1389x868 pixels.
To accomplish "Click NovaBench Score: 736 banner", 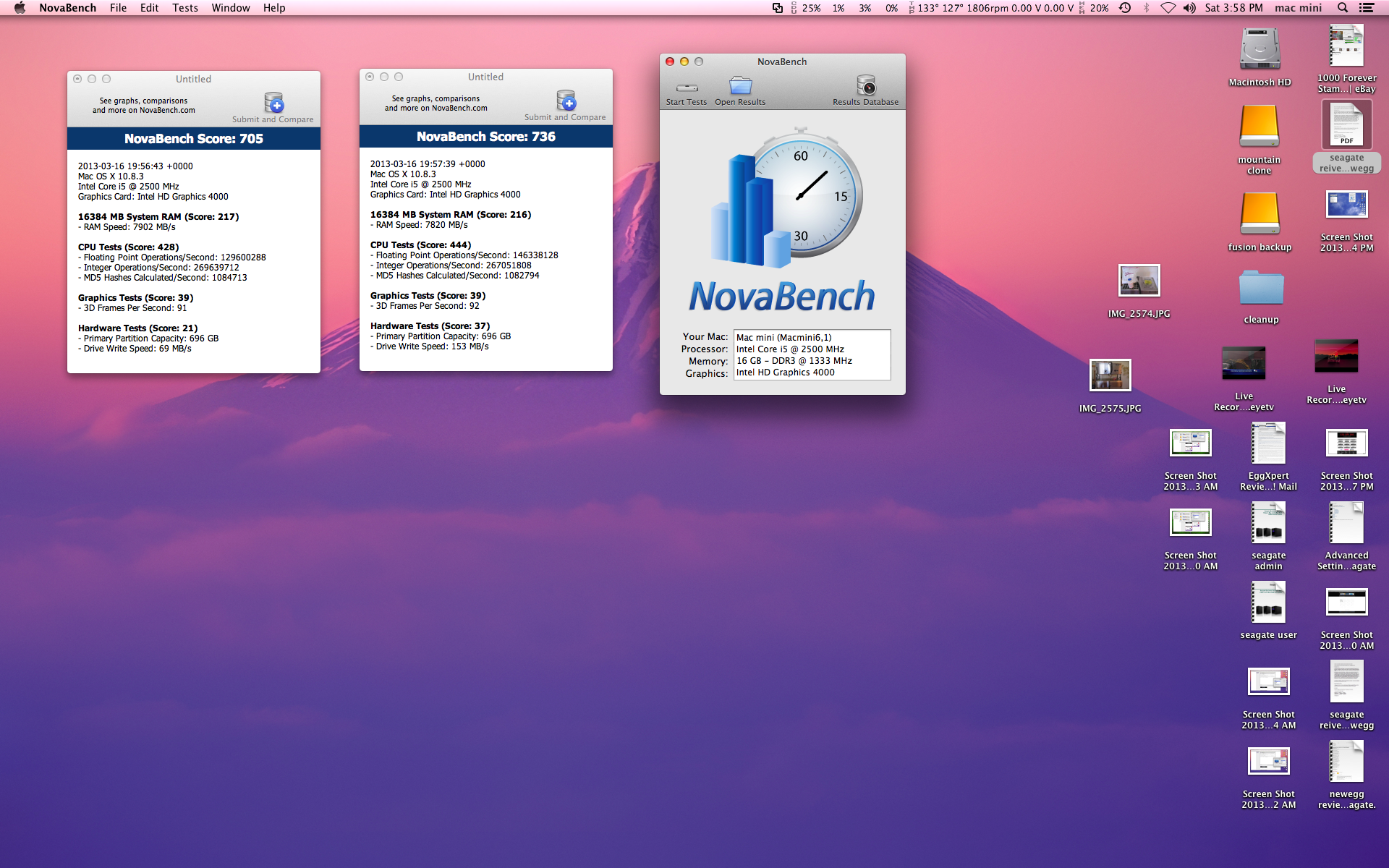I will pyautogui.click(x=486, y=137).
